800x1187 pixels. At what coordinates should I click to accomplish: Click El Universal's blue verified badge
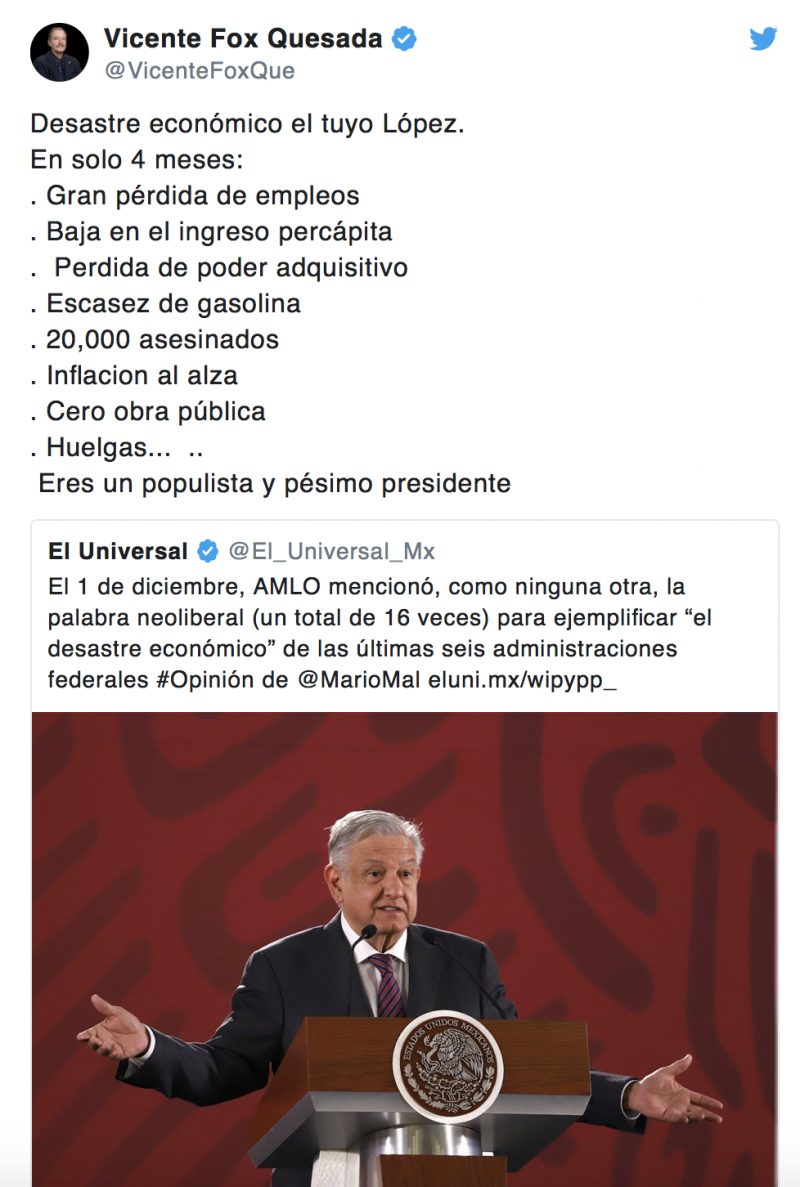point(208,551)
